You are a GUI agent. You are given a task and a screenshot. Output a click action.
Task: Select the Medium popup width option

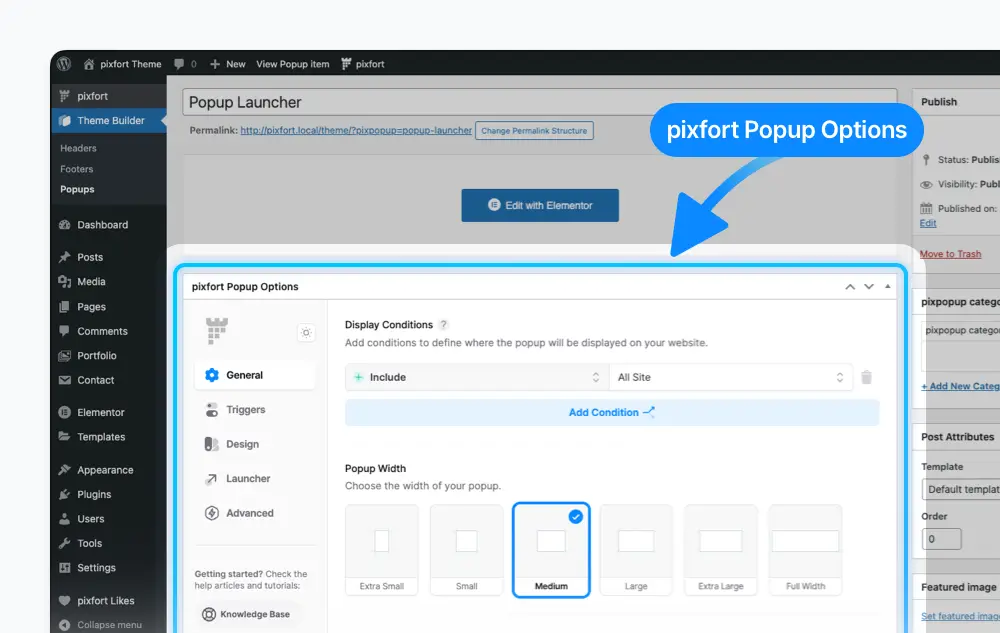tap(551, 550)
